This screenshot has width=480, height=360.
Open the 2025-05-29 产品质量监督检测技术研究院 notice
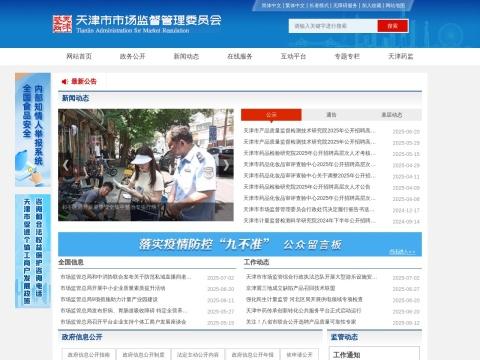click(x=309, y=142)
